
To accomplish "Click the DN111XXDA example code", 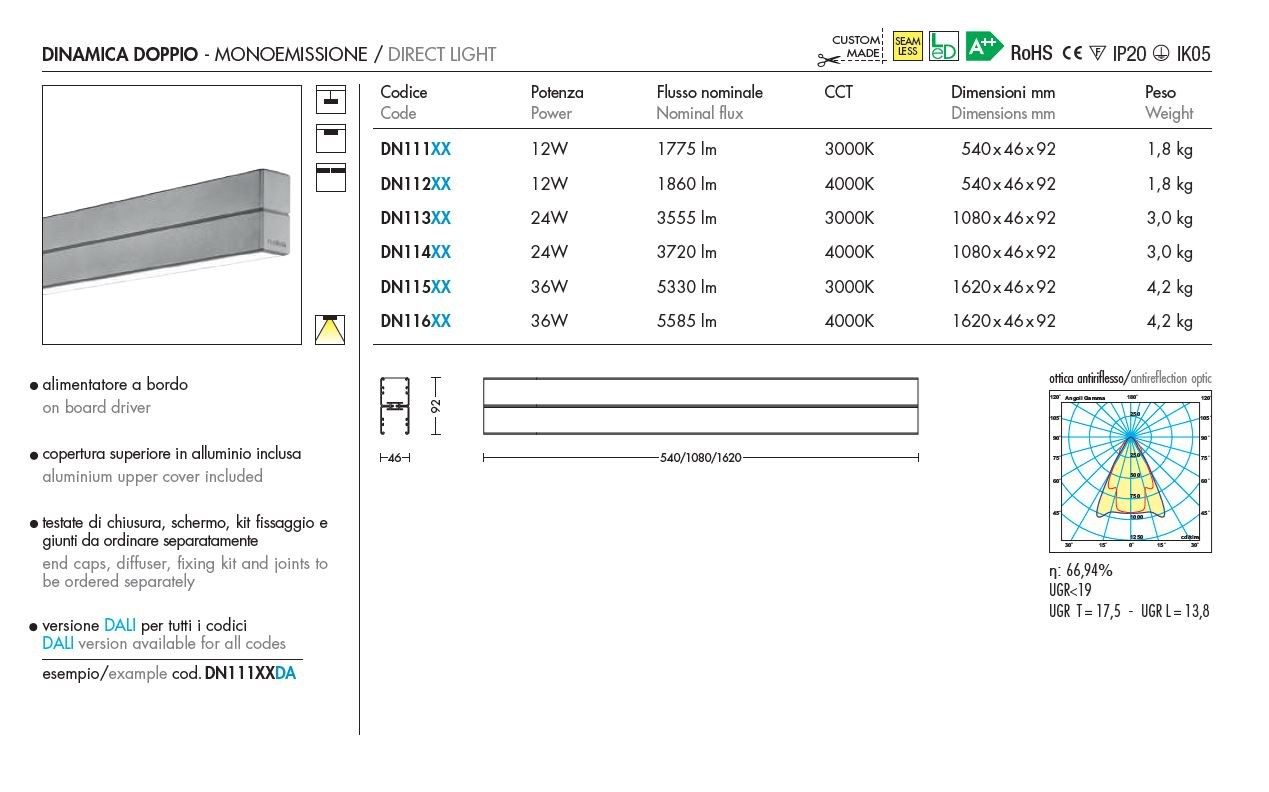I will click(250, 674).
